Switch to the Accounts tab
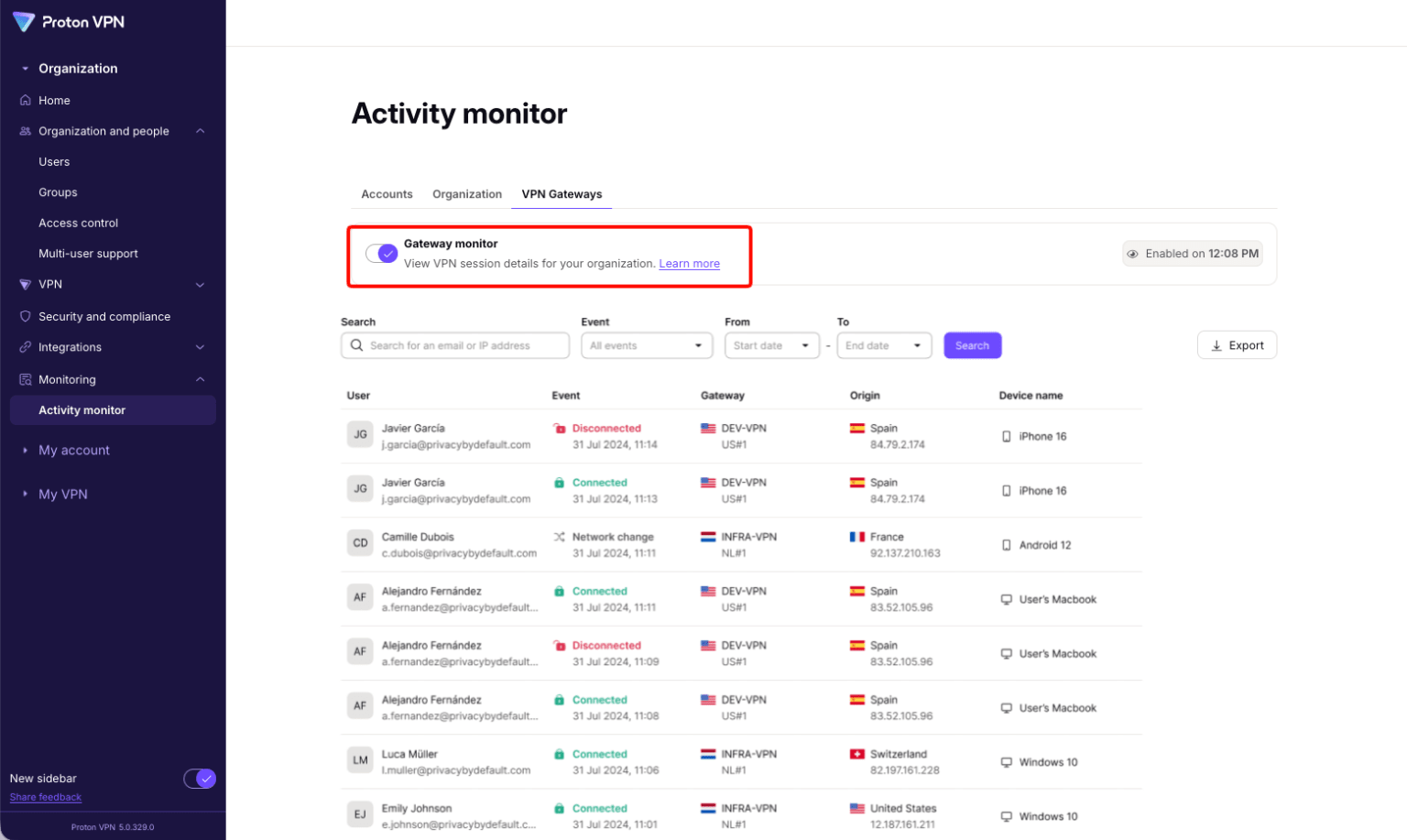 click(x=387, y=194)
